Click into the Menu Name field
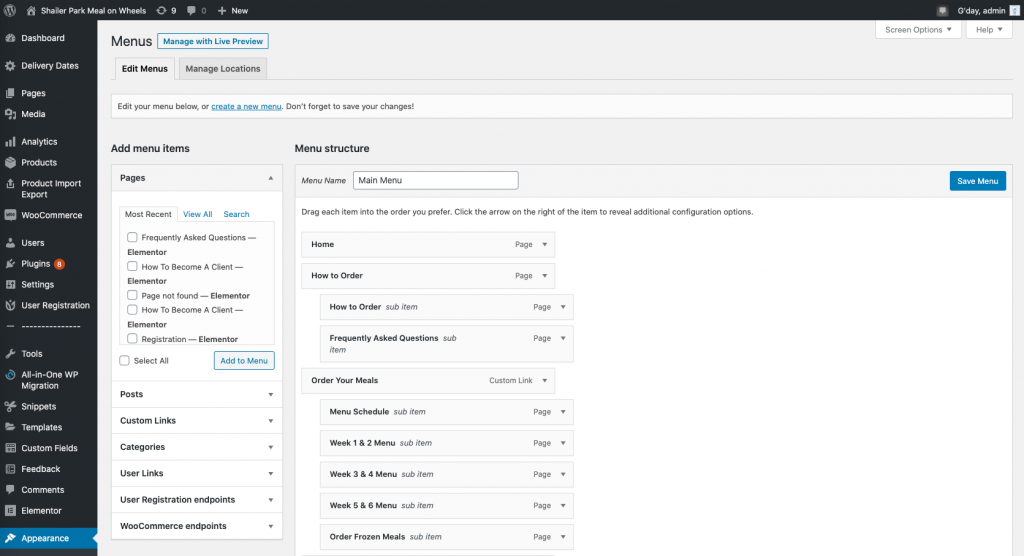1024x556 pixels. (436, 180)
